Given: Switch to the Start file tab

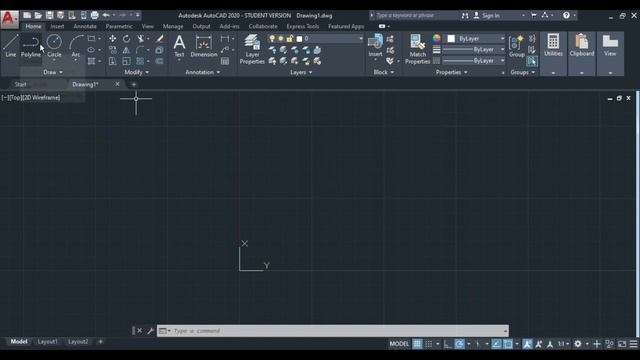Looking at the screenshot, I should [x=20, y=84].
